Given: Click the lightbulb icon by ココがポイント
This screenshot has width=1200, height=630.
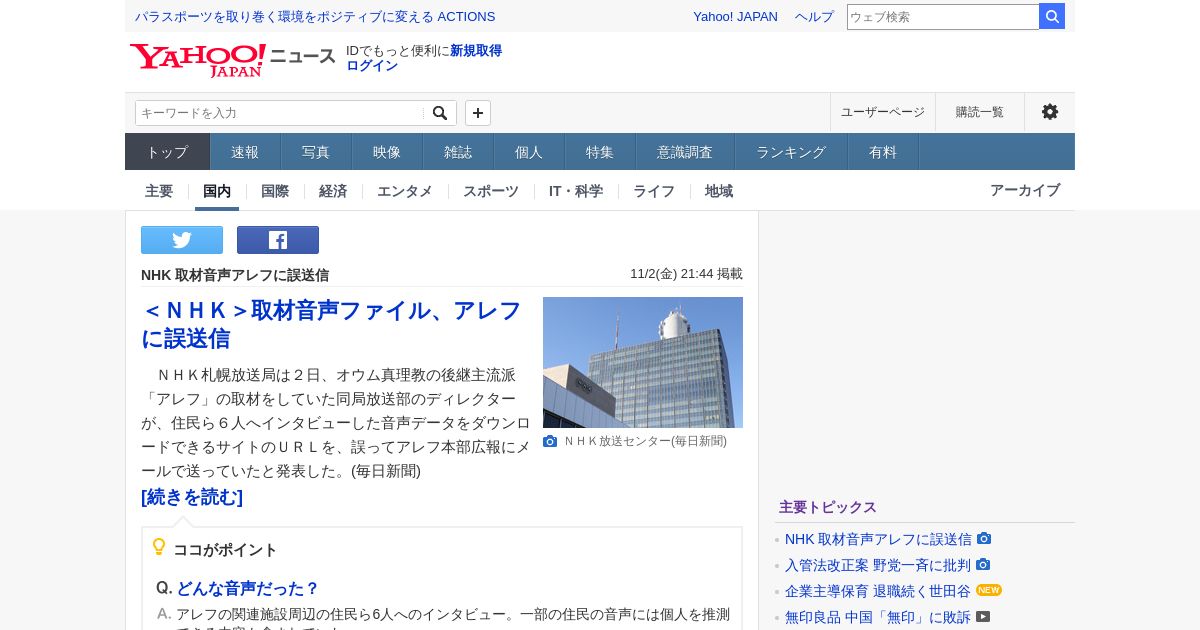Looking at the screenshot, I should click(x=159, y=547).
